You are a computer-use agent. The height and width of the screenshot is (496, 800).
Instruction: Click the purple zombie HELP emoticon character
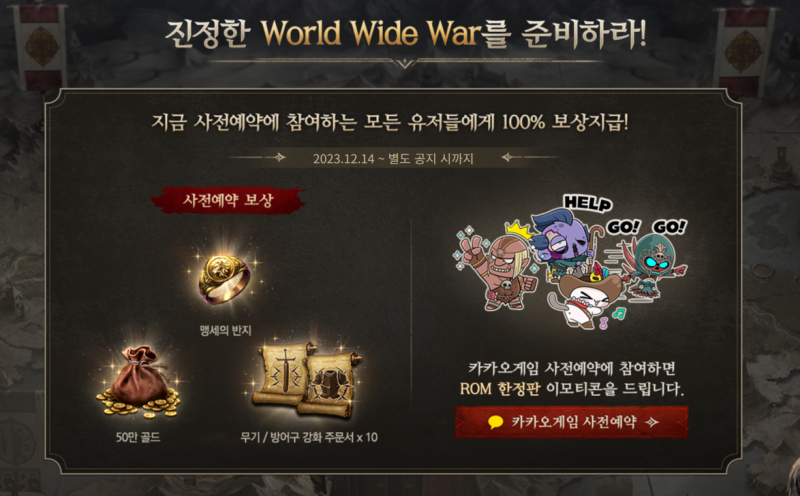563,245
